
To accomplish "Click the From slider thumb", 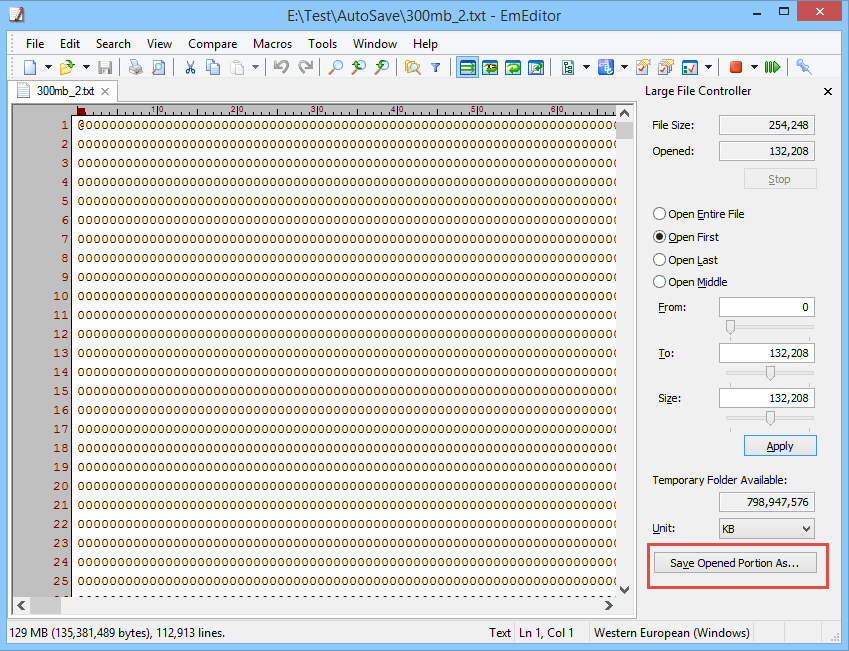I will (x=730, y=327).
